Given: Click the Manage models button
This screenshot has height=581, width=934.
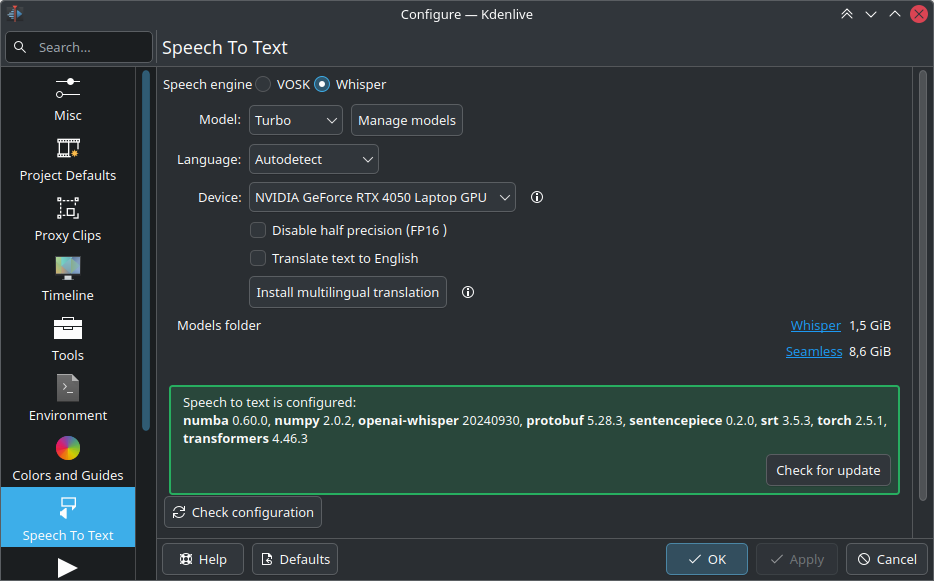Looking at the screenshot, I should 406,120.
